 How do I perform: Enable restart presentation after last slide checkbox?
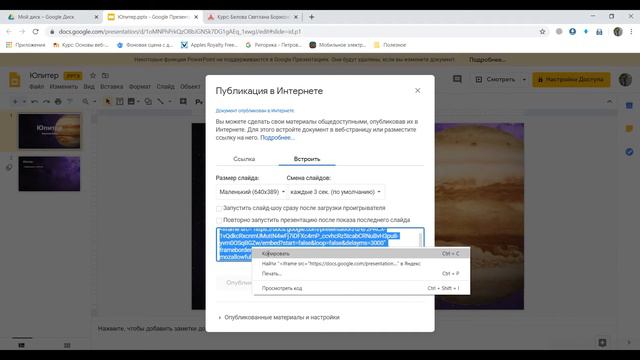click(219, 220)
